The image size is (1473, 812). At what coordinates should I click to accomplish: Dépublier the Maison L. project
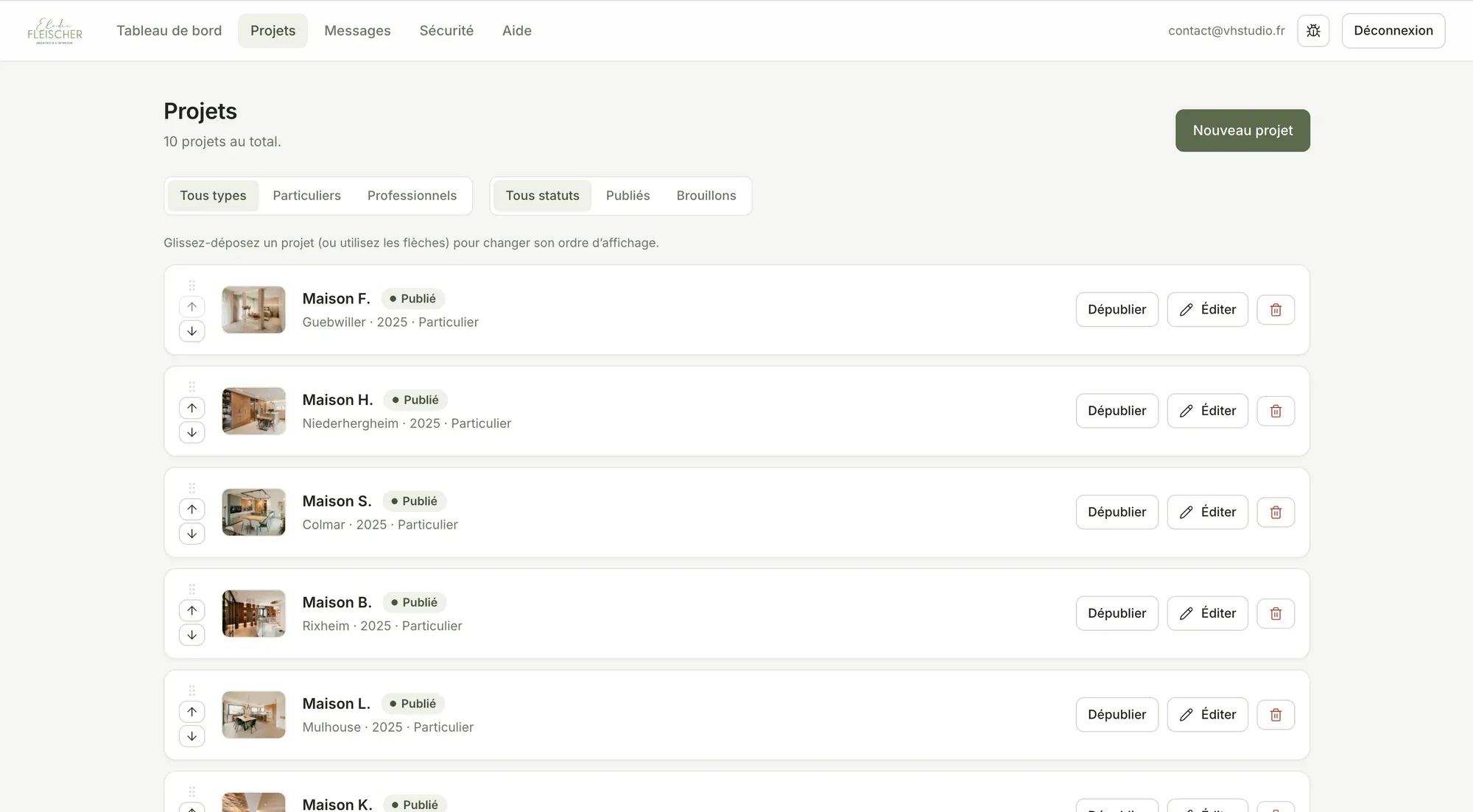(x=1117, y=715)
